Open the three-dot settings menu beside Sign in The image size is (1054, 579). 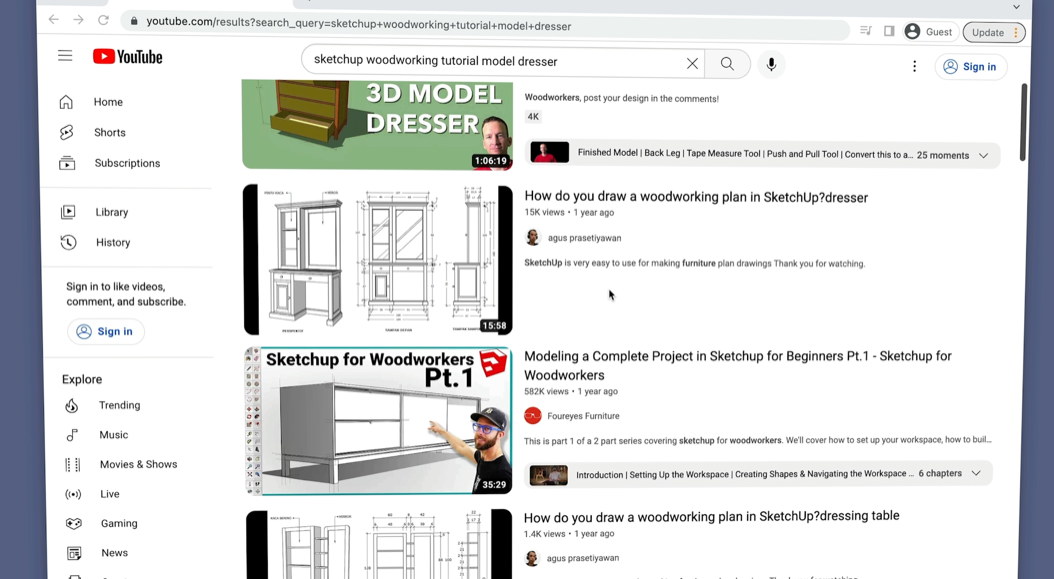(x=914, y=66)
